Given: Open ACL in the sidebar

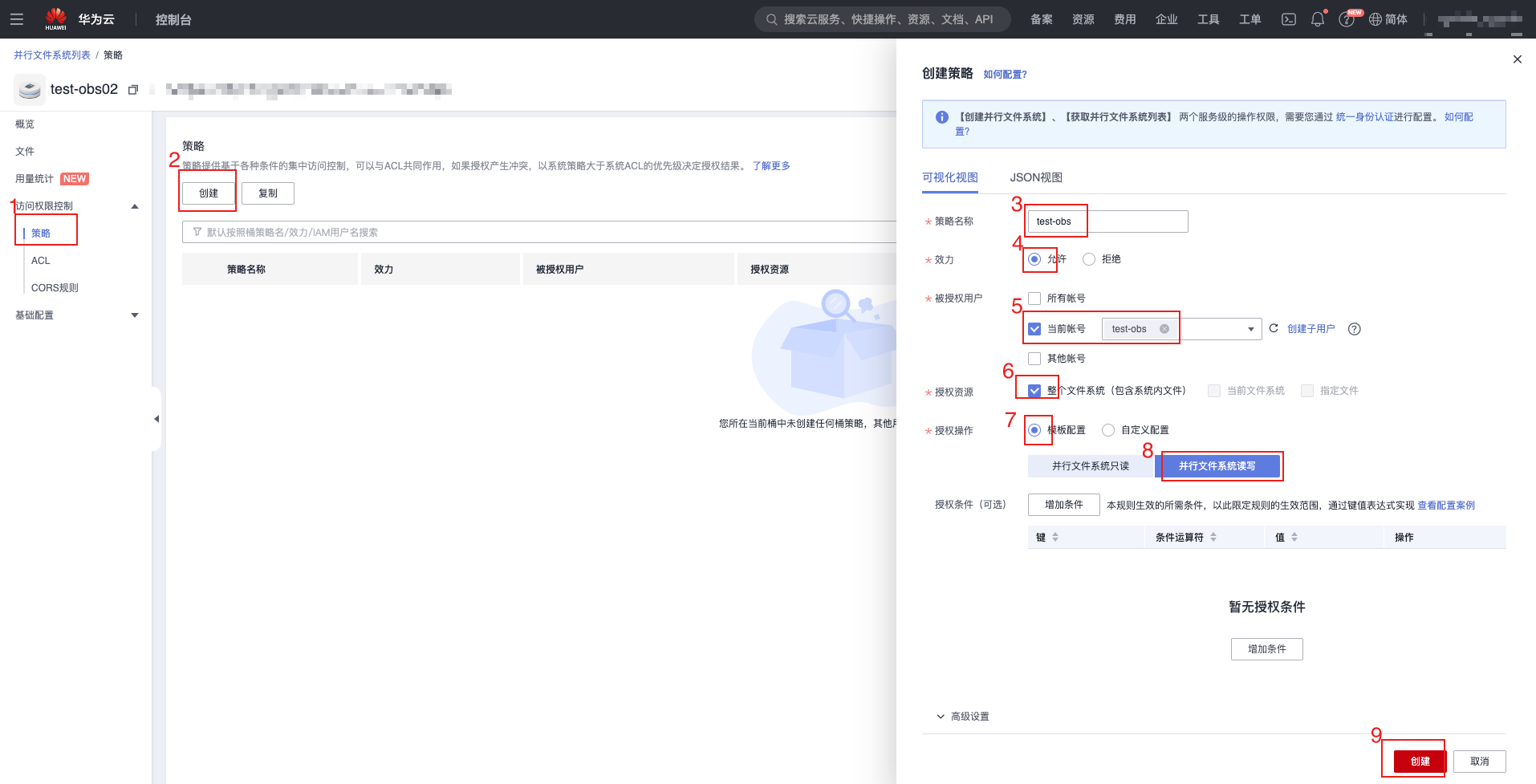Looking at the screenshot, I should tap(41, 261).
